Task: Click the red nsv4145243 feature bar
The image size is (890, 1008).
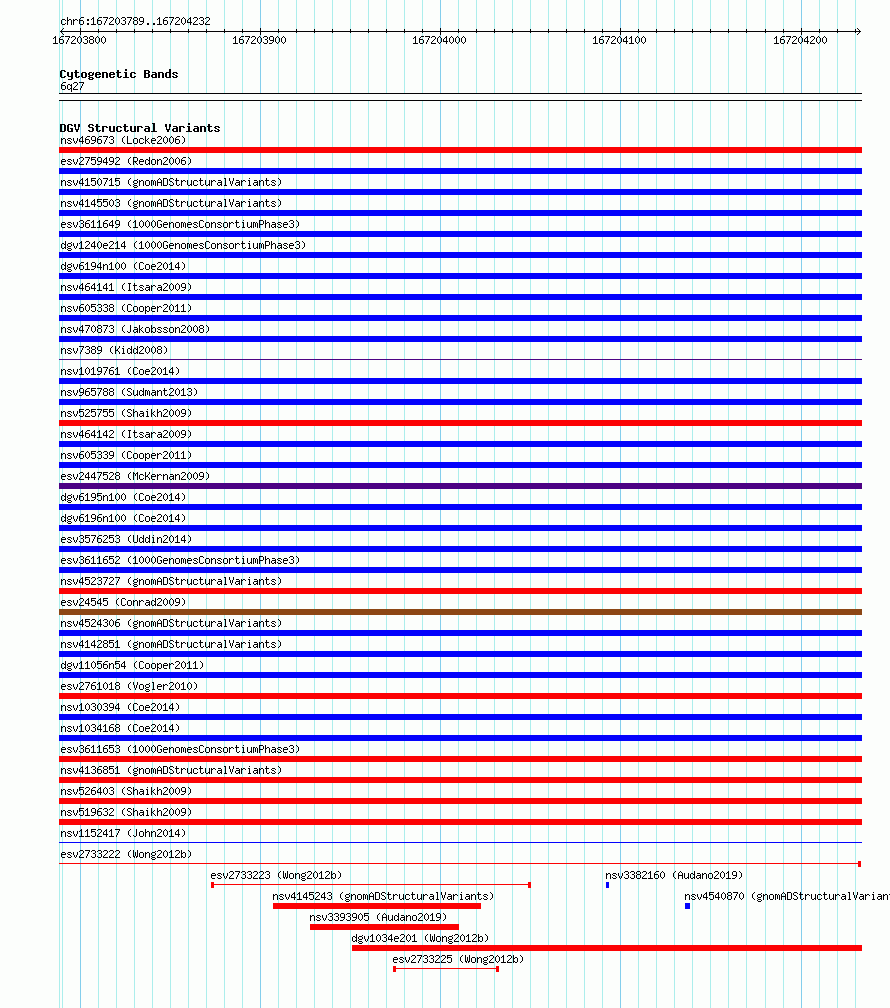Action: pyautogui.click(x=377, y=906)
